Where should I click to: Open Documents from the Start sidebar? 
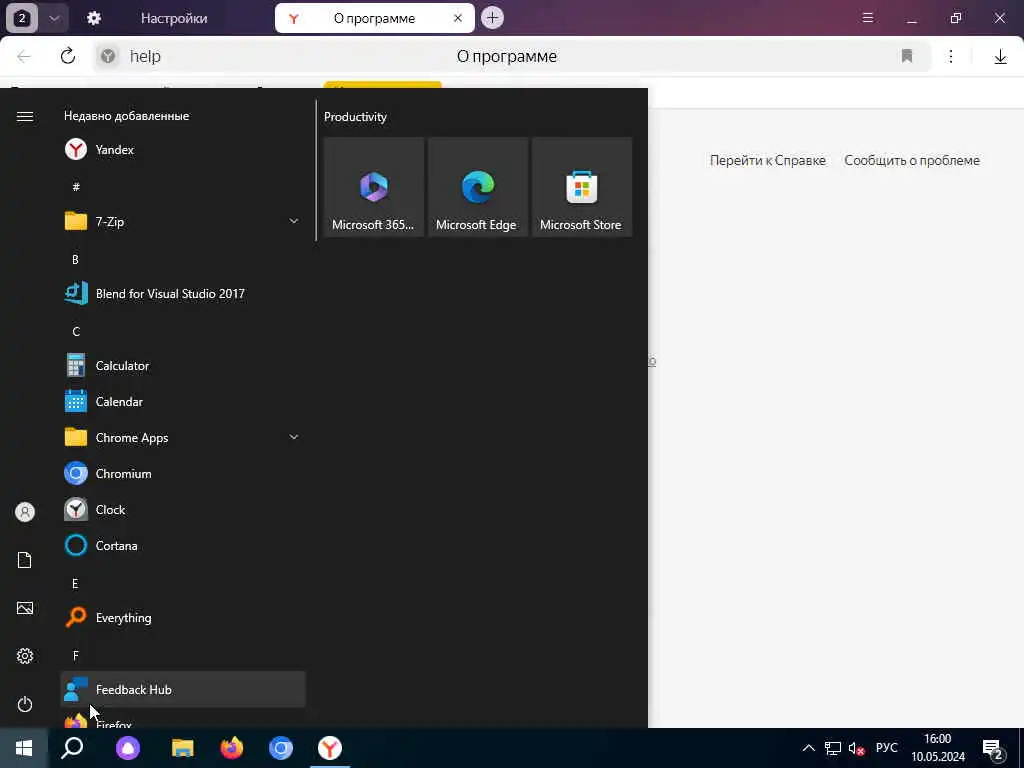(x=25, y=560)
